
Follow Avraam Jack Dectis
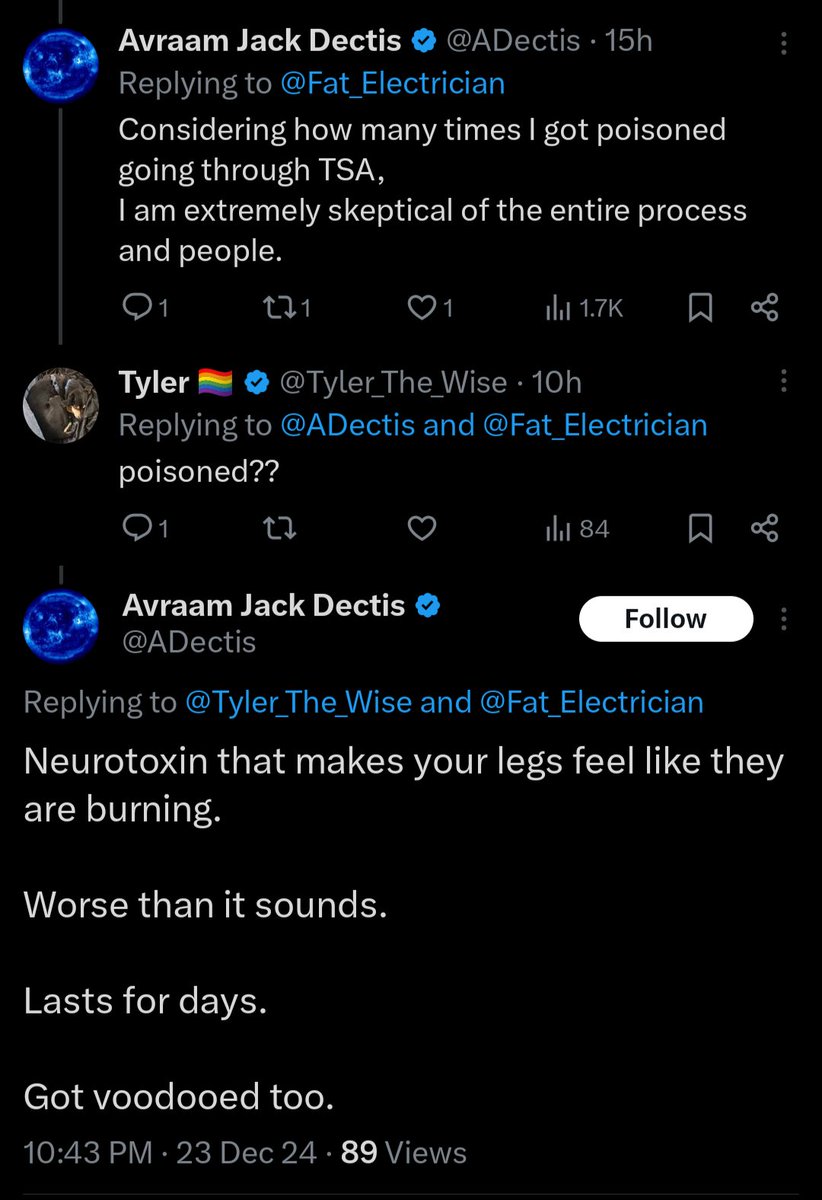coord(665,619)
